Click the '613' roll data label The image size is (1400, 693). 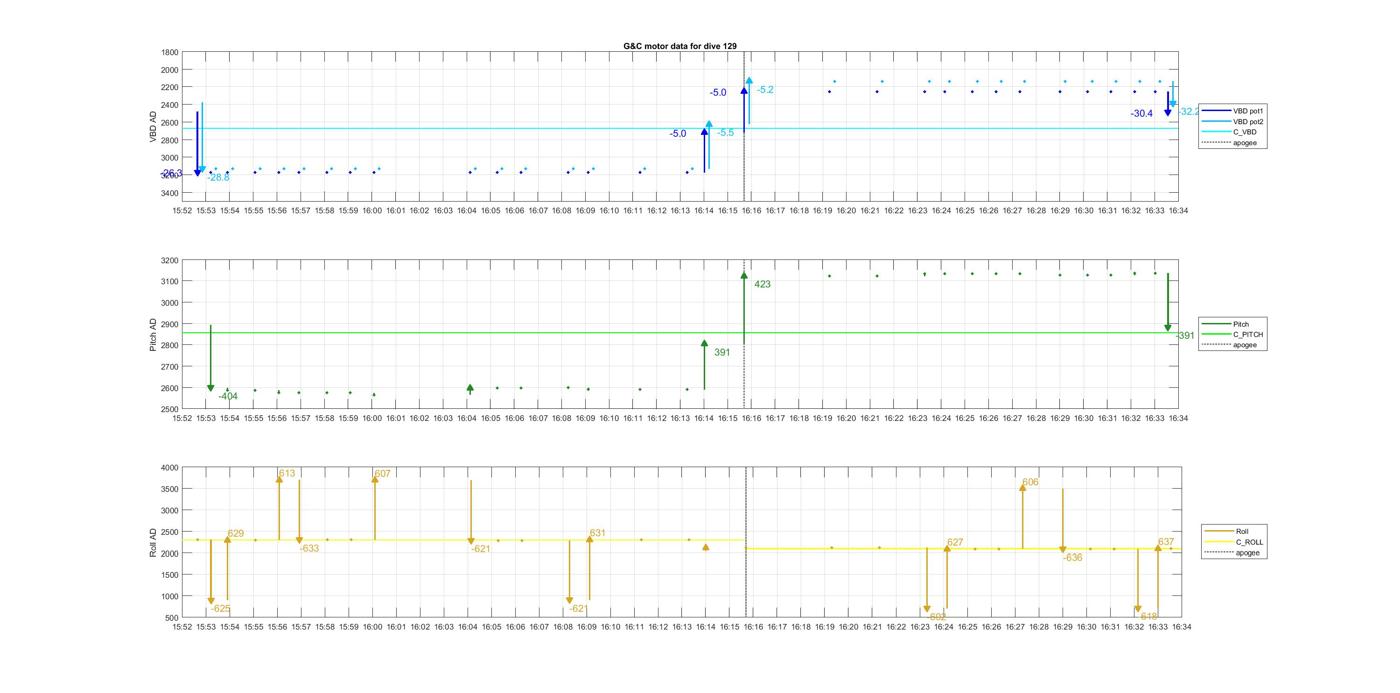(x=287, y=473)
